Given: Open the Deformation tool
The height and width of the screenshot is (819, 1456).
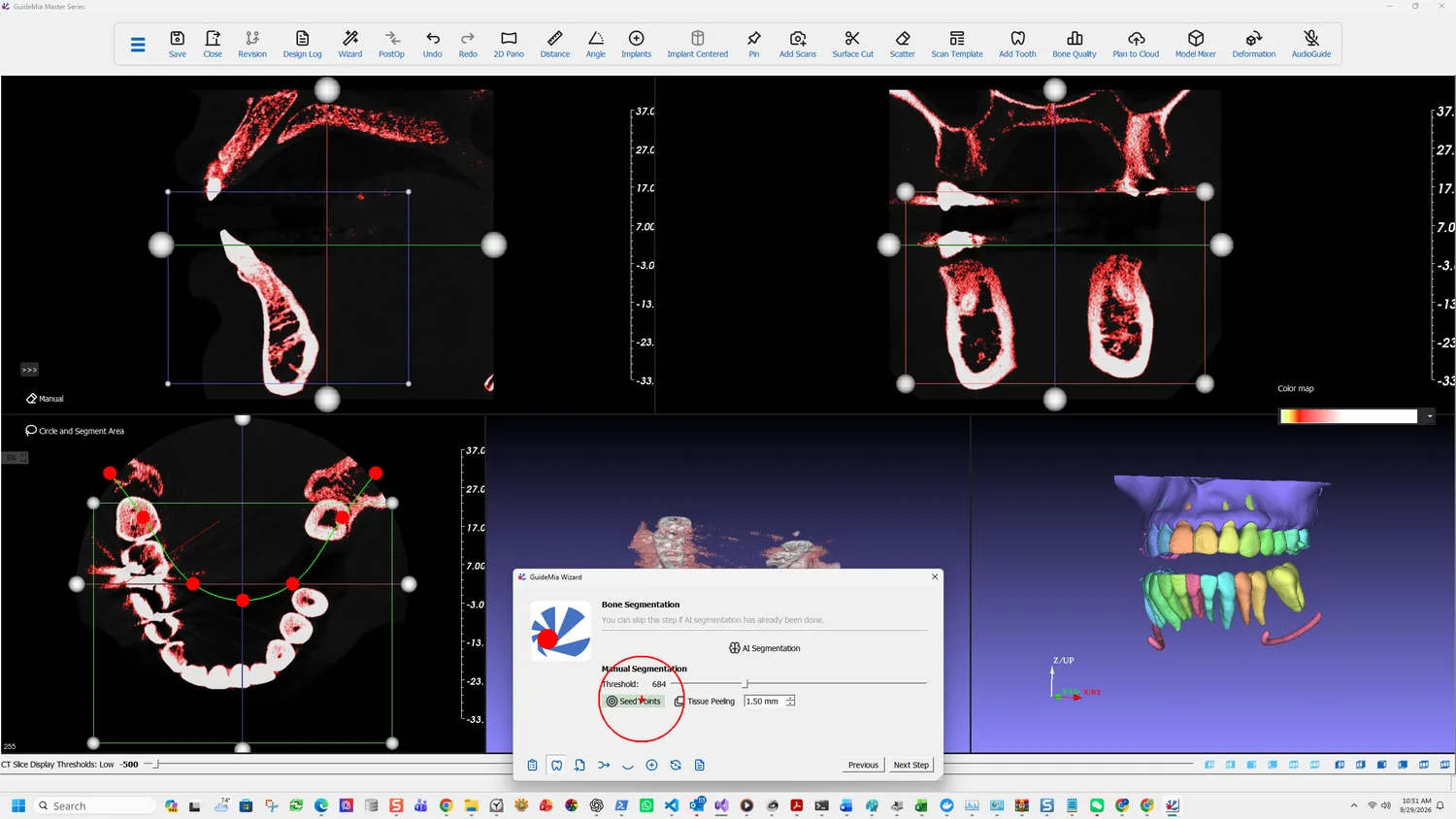Looking at the screenshot, I should coord(1254,44).
